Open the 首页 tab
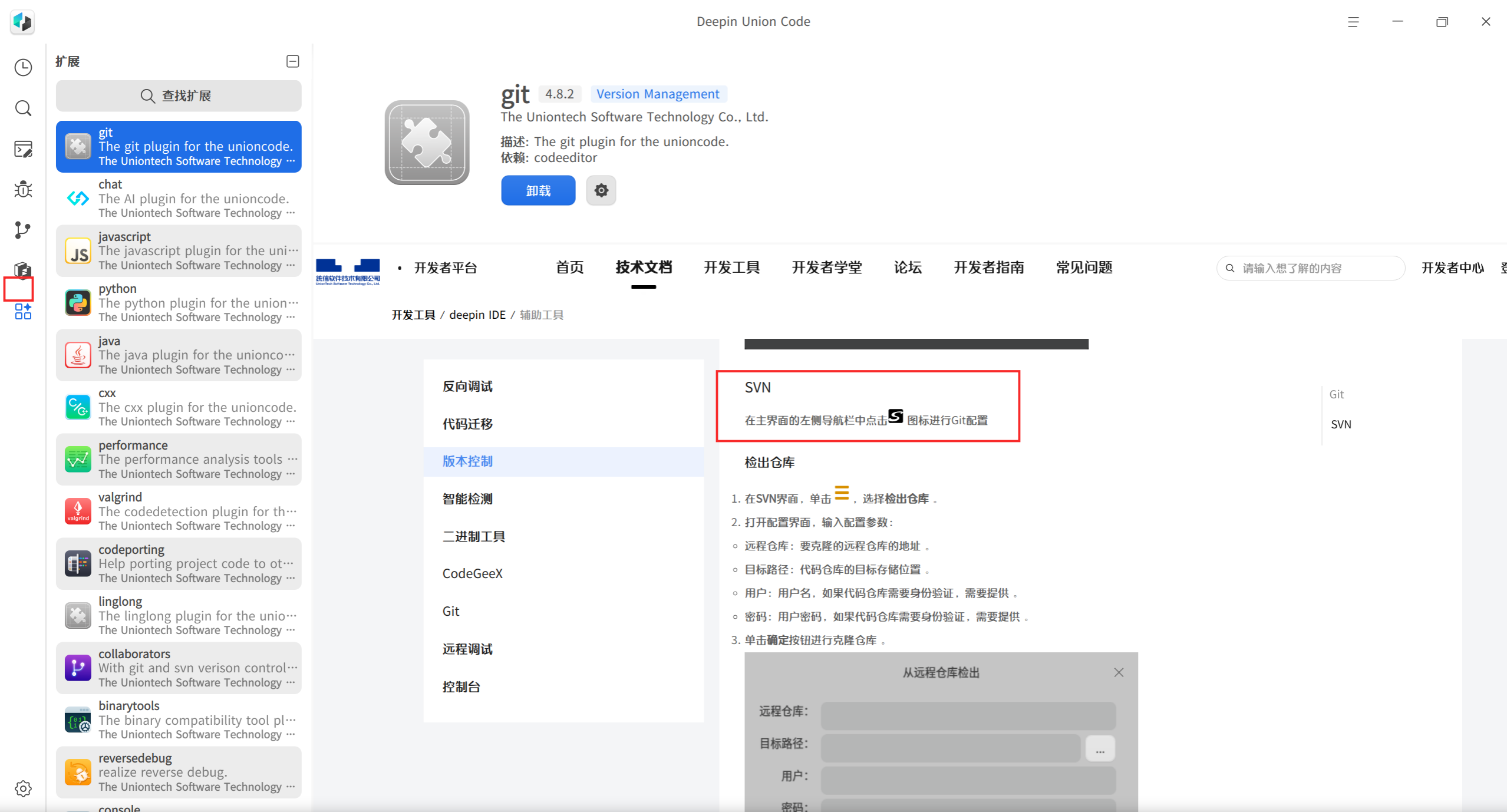The width and height of the screenshot is (1507, 812). coord(570,268)
